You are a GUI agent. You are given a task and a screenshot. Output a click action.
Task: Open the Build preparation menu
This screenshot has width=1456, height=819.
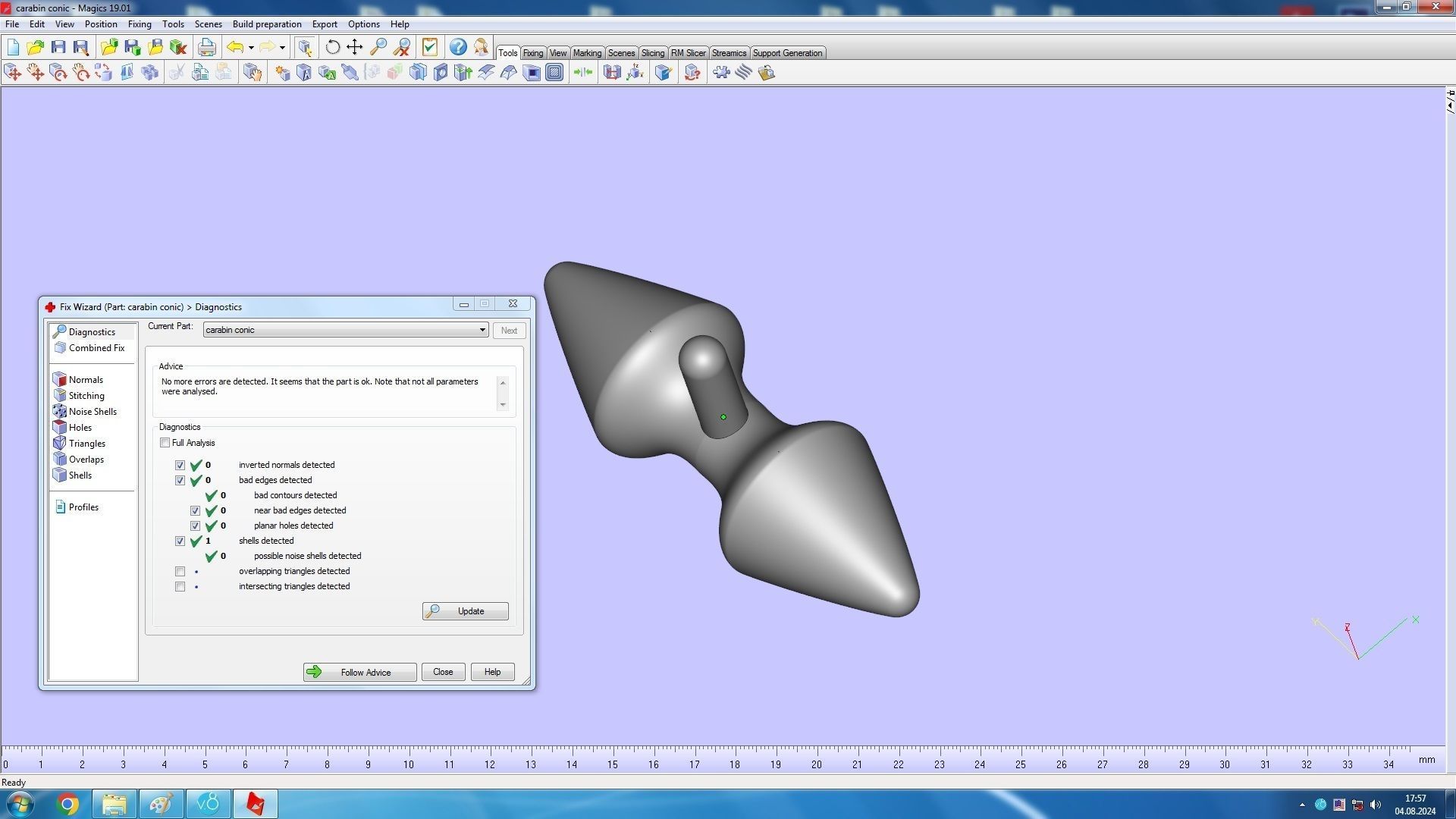tap(266, 24)
